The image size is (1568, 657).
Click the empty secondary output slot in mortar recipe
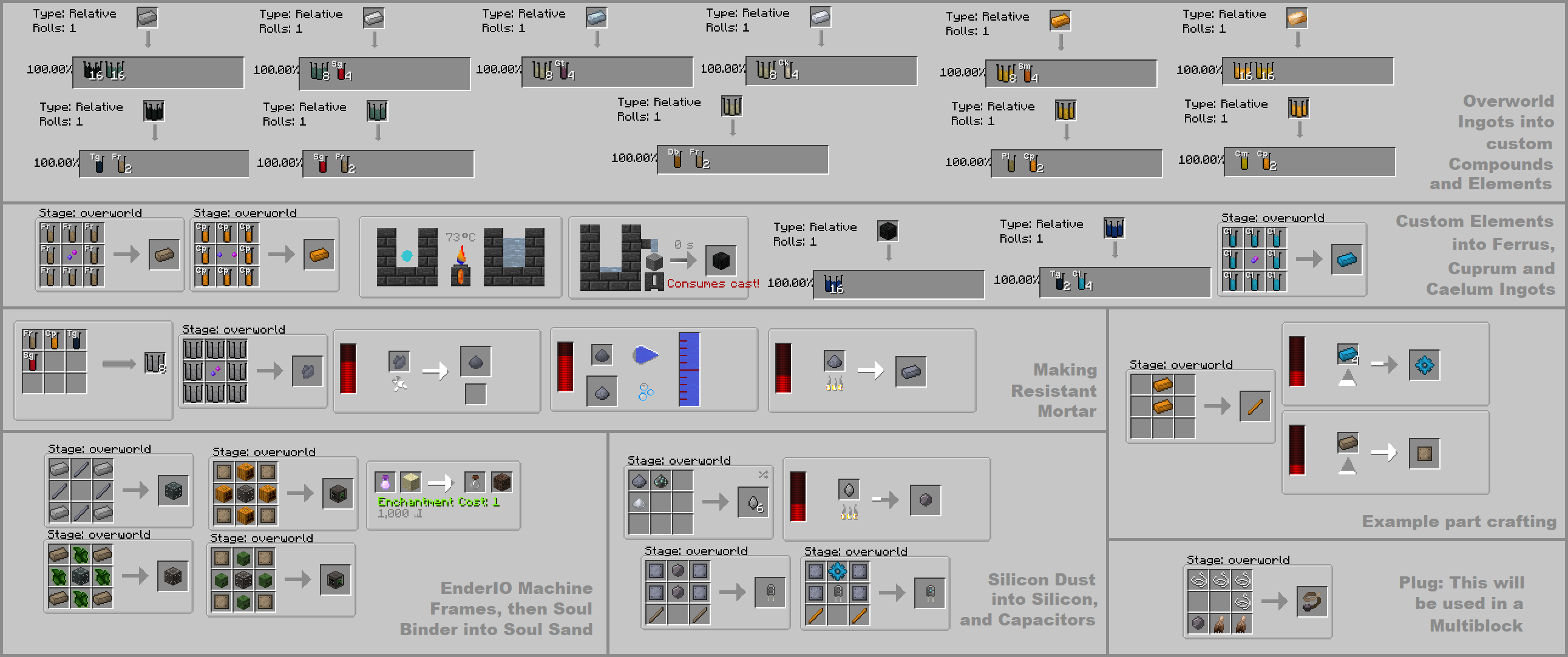(475, 394)
